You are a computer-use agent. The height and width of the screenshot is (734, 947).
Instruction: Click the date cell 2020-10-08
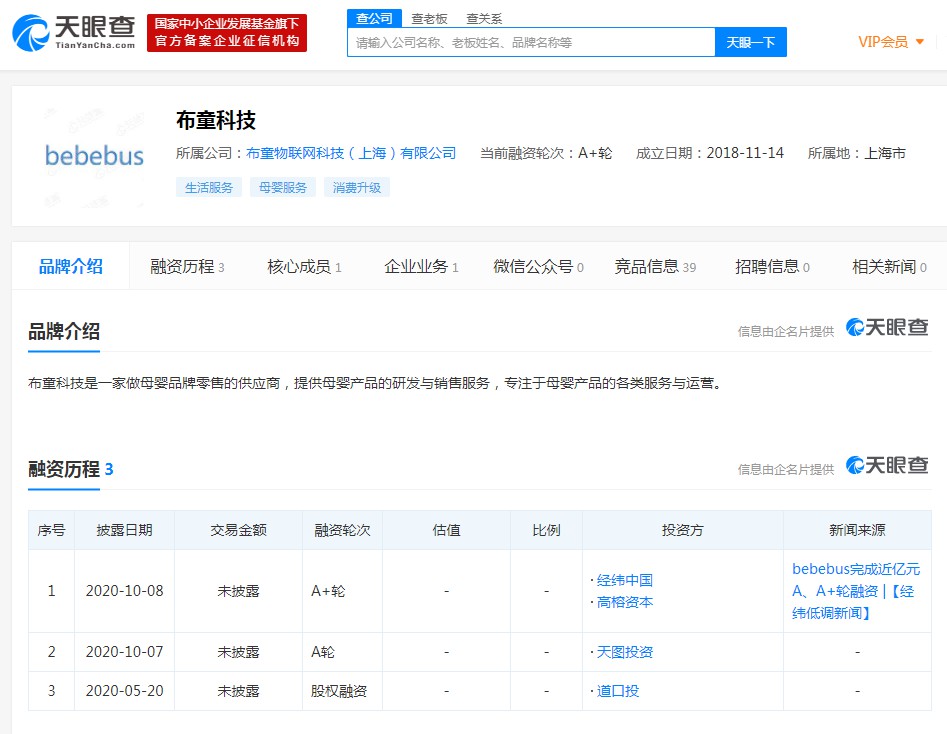[x=124, y=591]
